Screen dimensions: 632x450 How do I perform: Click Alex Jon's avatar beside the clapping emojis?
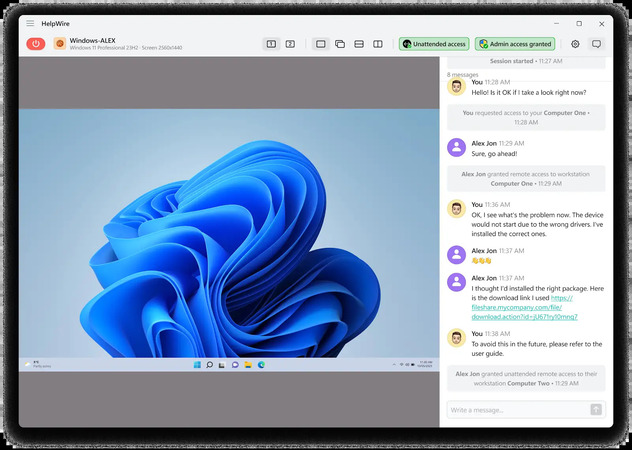(x=456, y=255)
